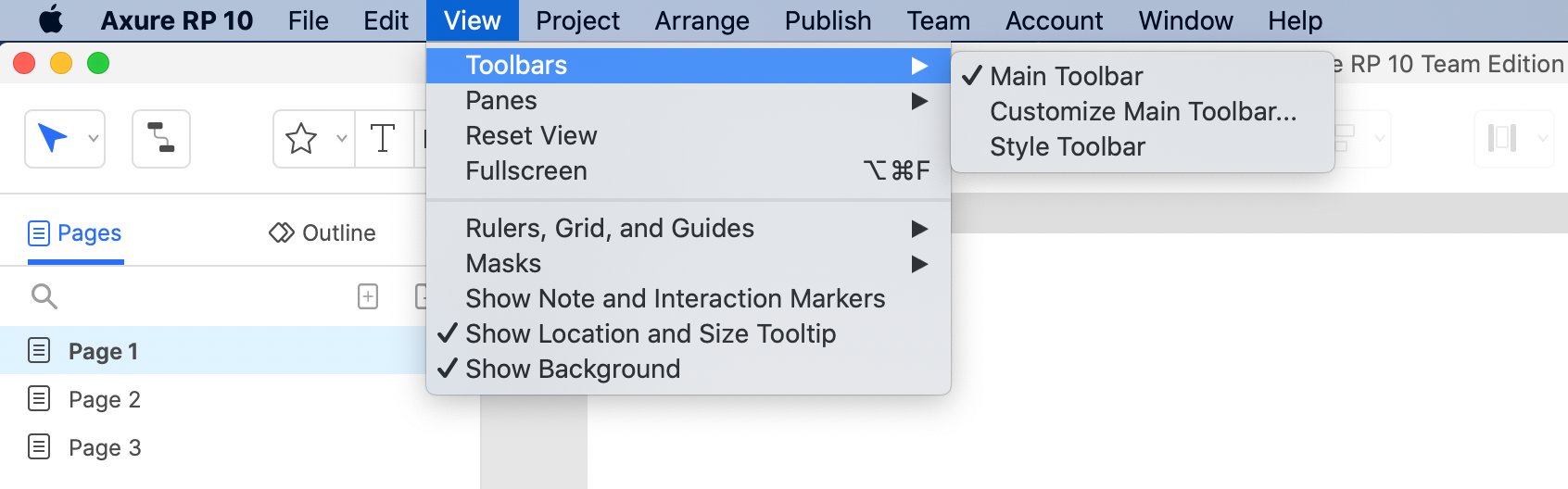Click the Add Page icon
This screenshot has height=489, width=1568.
tap(368, 296)
